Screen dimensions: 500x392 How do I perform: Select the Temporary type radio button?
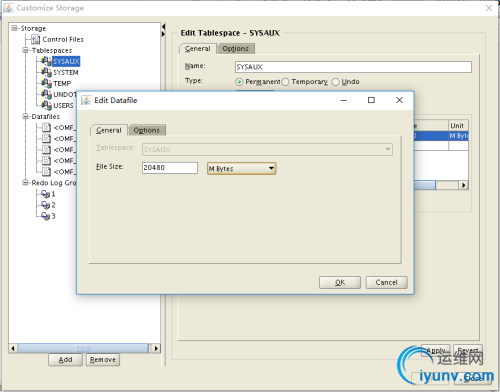pyautogui.click(x=285, y=82)
